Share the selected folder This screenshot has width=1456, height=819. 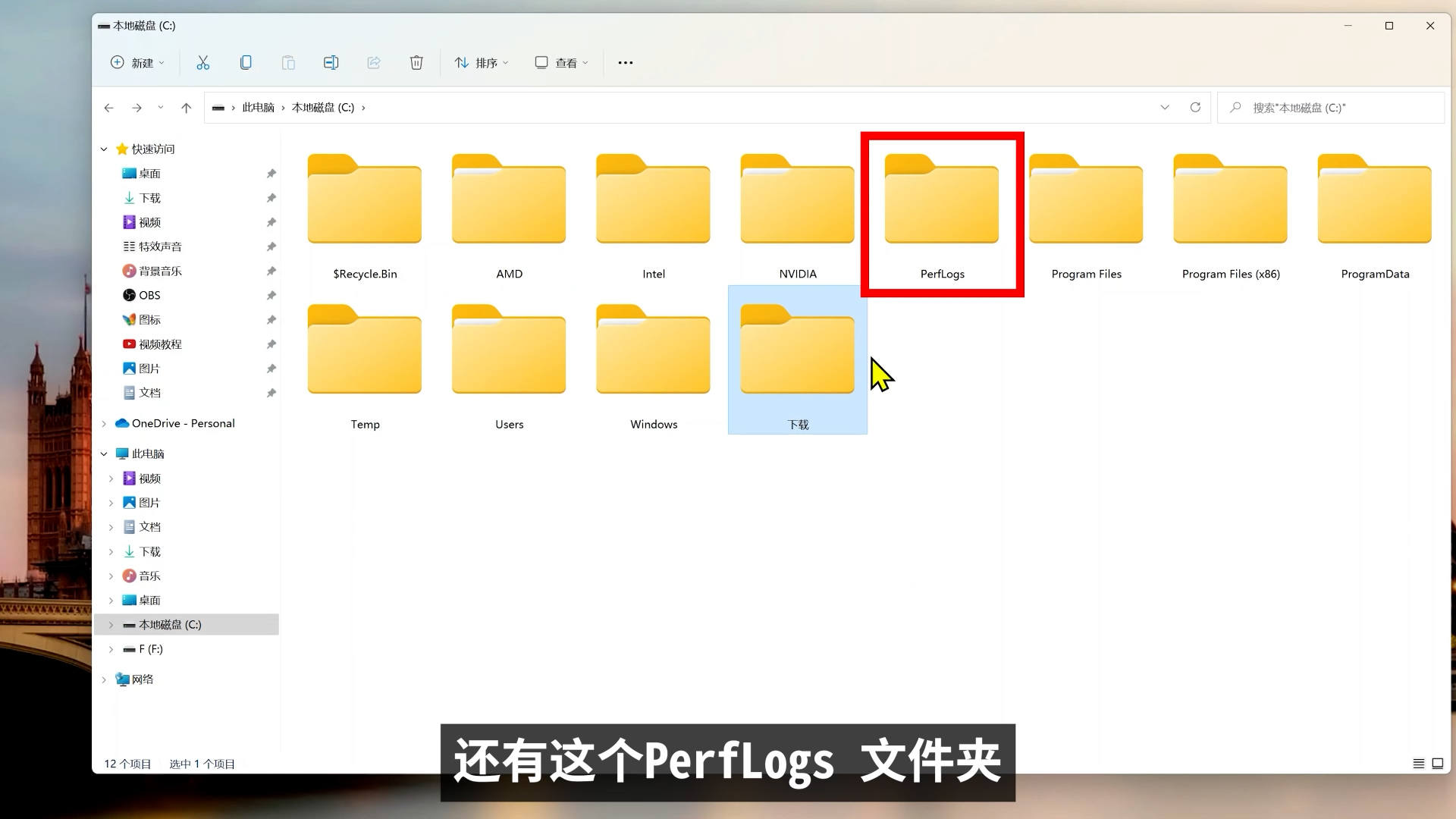point(373,62)
